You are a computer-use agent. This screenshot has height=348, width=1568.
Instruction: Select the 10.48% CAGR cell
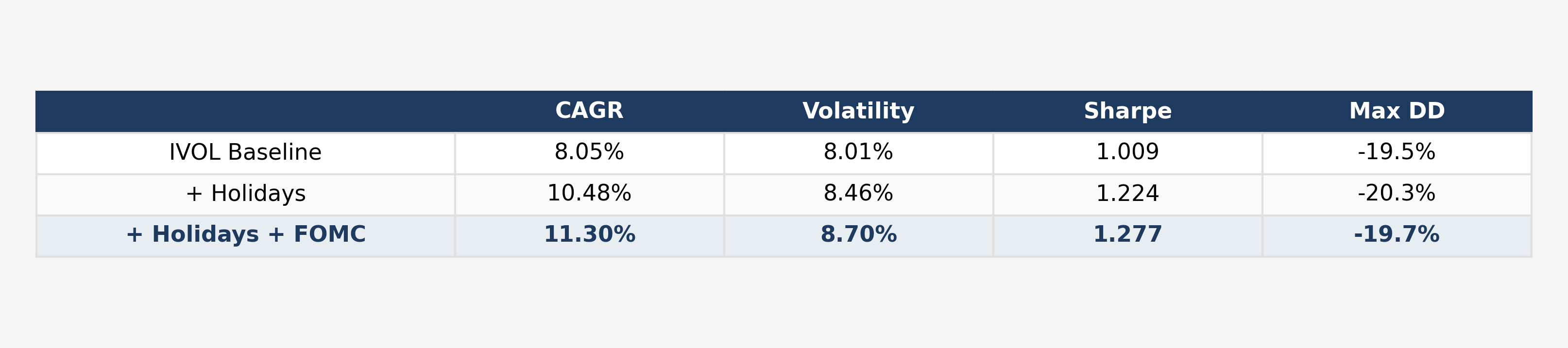click(589, 194)
